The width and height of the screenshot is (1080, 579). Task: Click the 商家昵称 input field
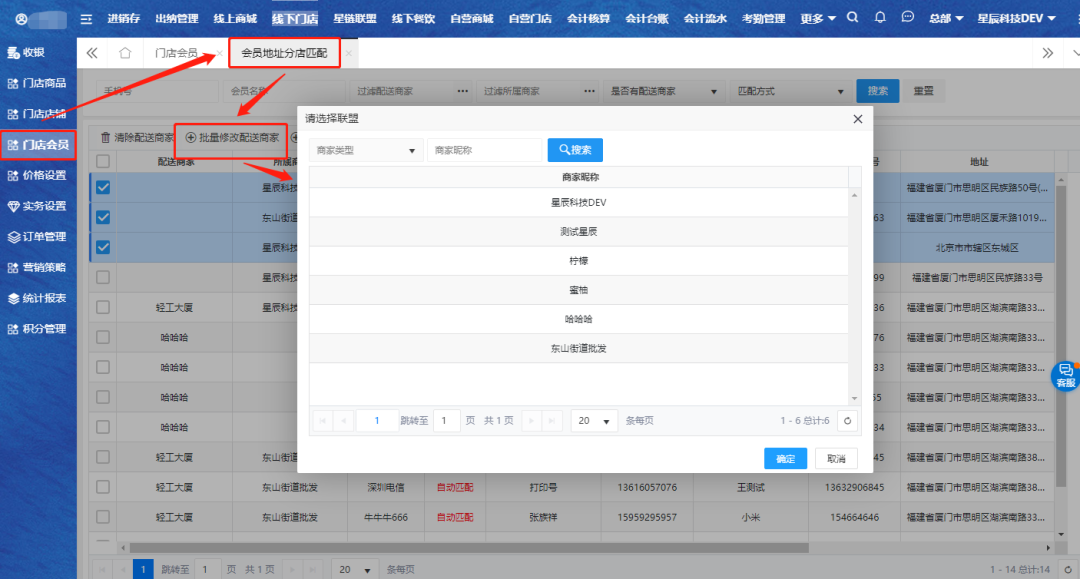coord(483,150)
